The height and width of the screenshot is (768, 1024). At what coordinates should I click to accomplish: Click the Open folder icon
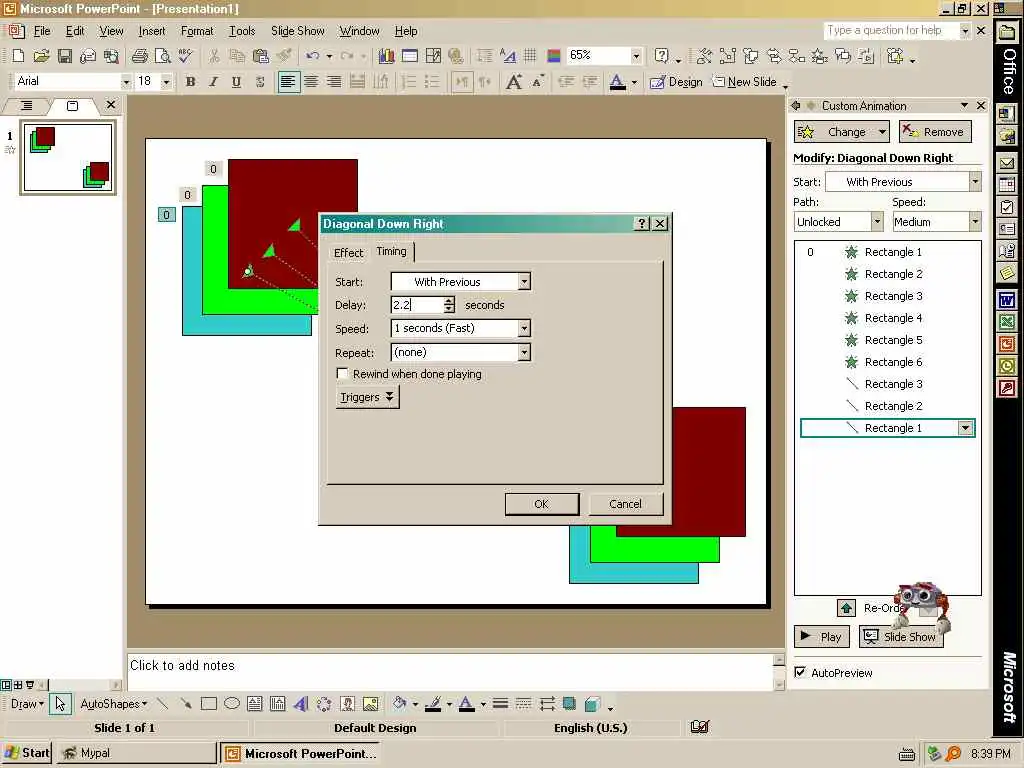tap(41, 56)
